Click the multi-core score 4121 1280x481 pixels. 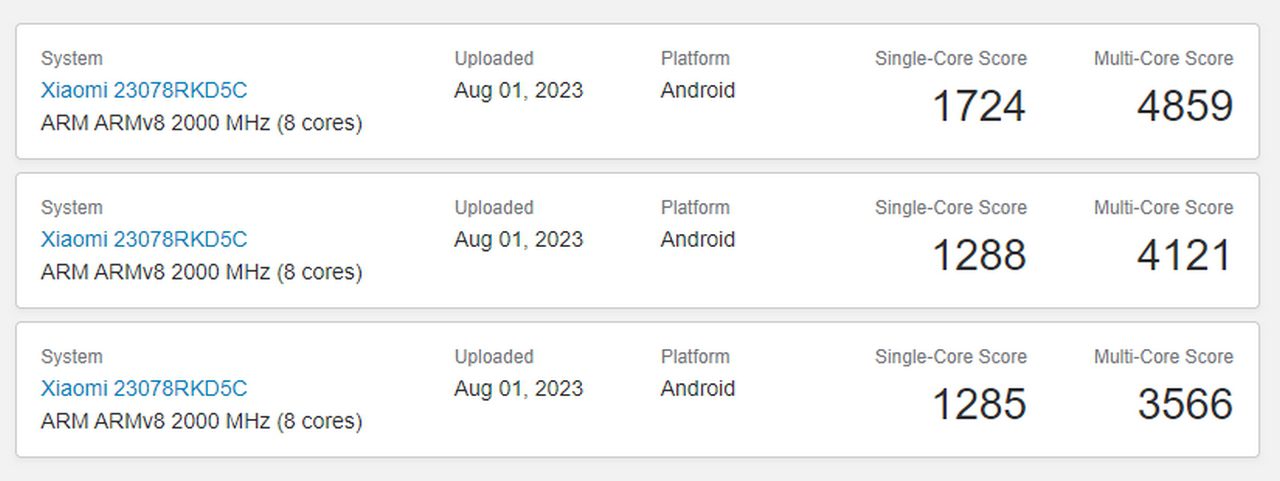pyautogui.click(x=1185, y=255)
